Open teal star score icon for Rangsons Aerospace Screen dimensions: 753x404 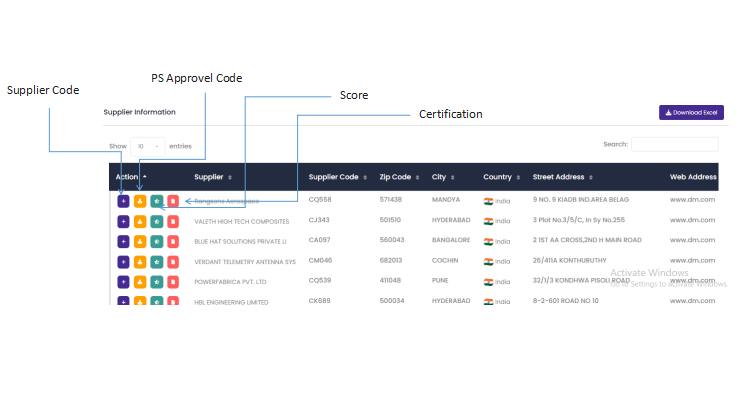pos(157,201)
